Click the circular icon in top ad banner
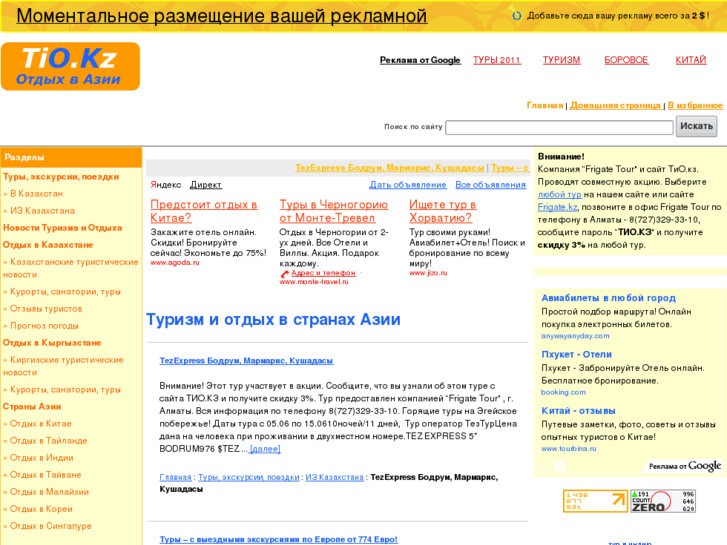This screenshot has height=545, width=727. click(517, 16)
